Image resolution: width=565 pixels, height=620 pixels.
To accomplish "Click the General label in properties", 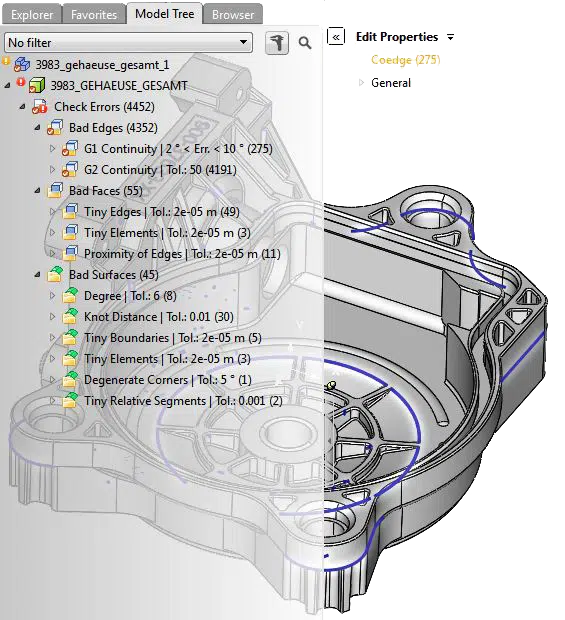I will (391, 83).
